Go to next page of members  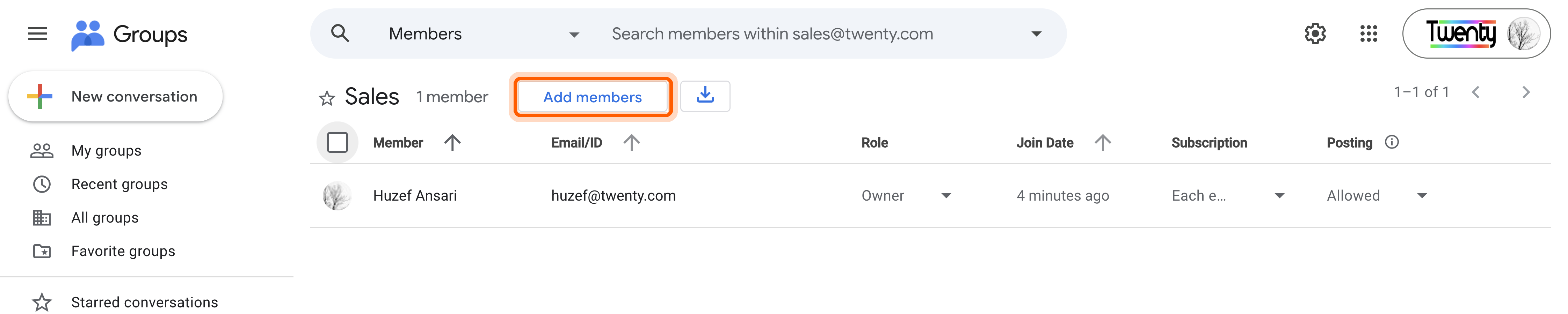[1525, 92]
